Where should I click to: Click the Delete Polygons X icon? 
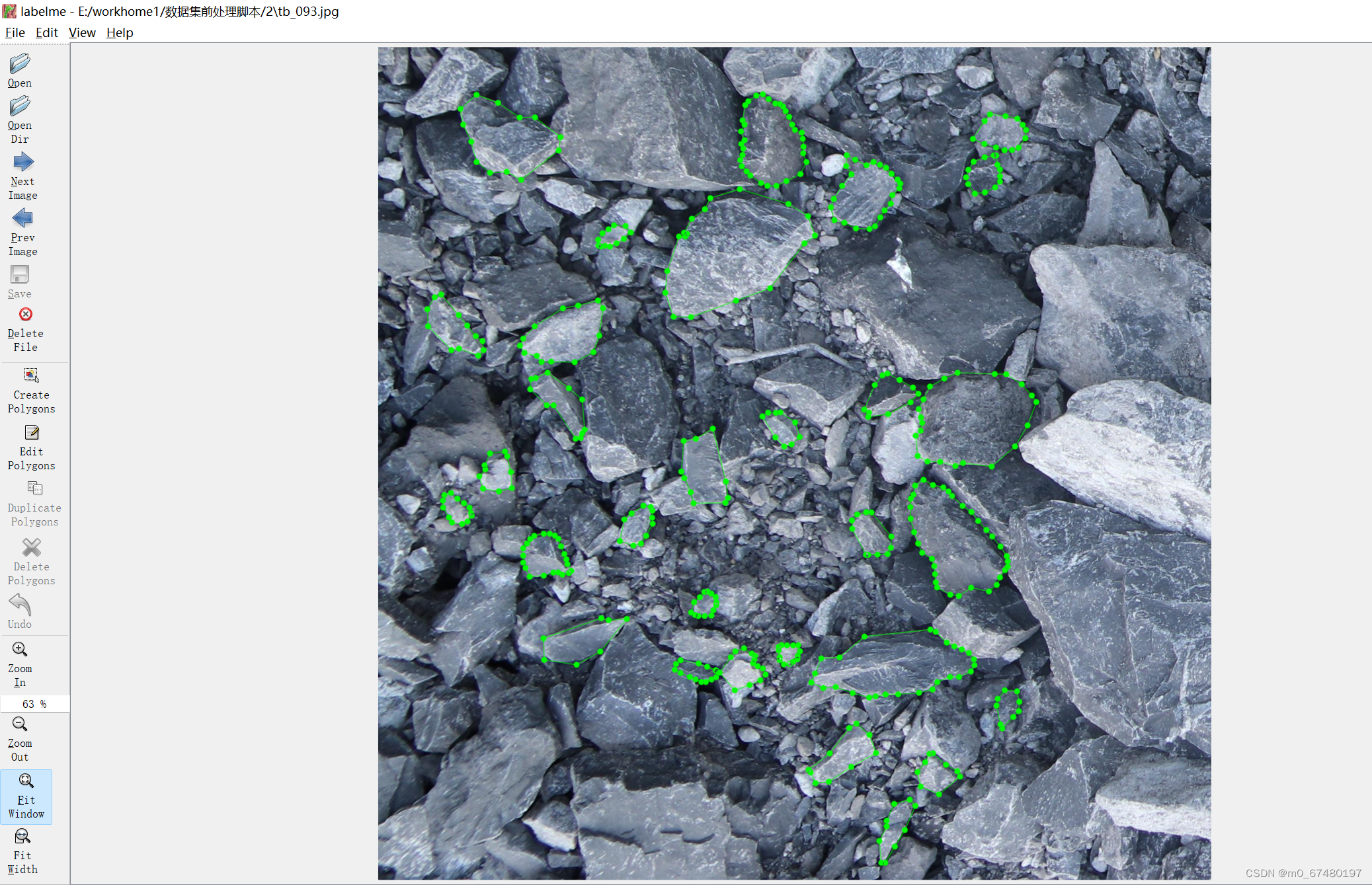(31, 548)
